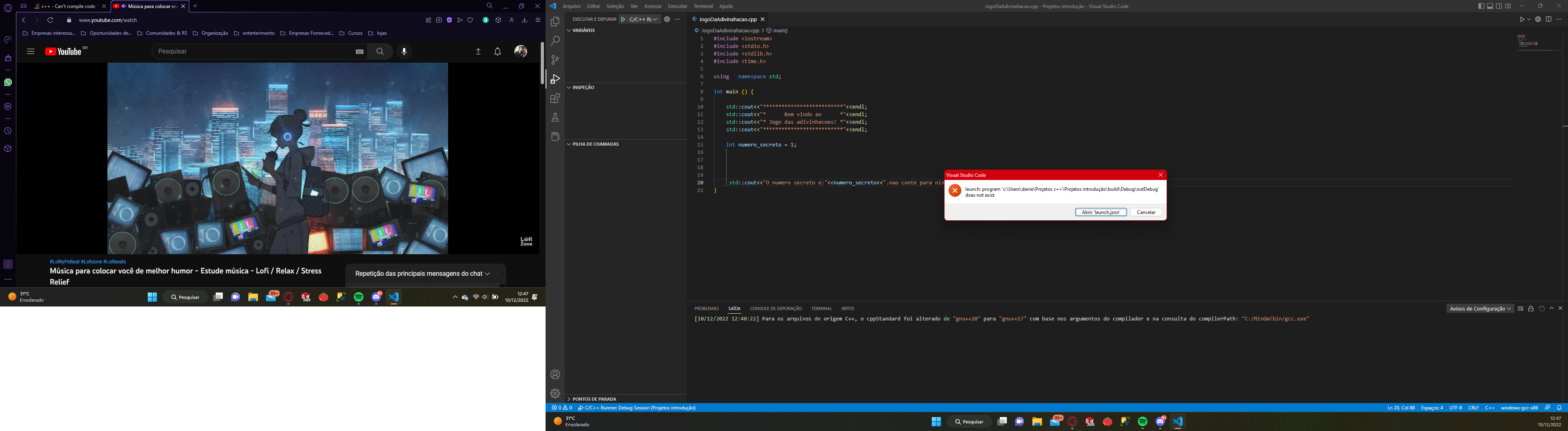Open Avisos de Configuração output channel dropdown
This screenshot has width=1568, height=431.
click(1481, 309)
